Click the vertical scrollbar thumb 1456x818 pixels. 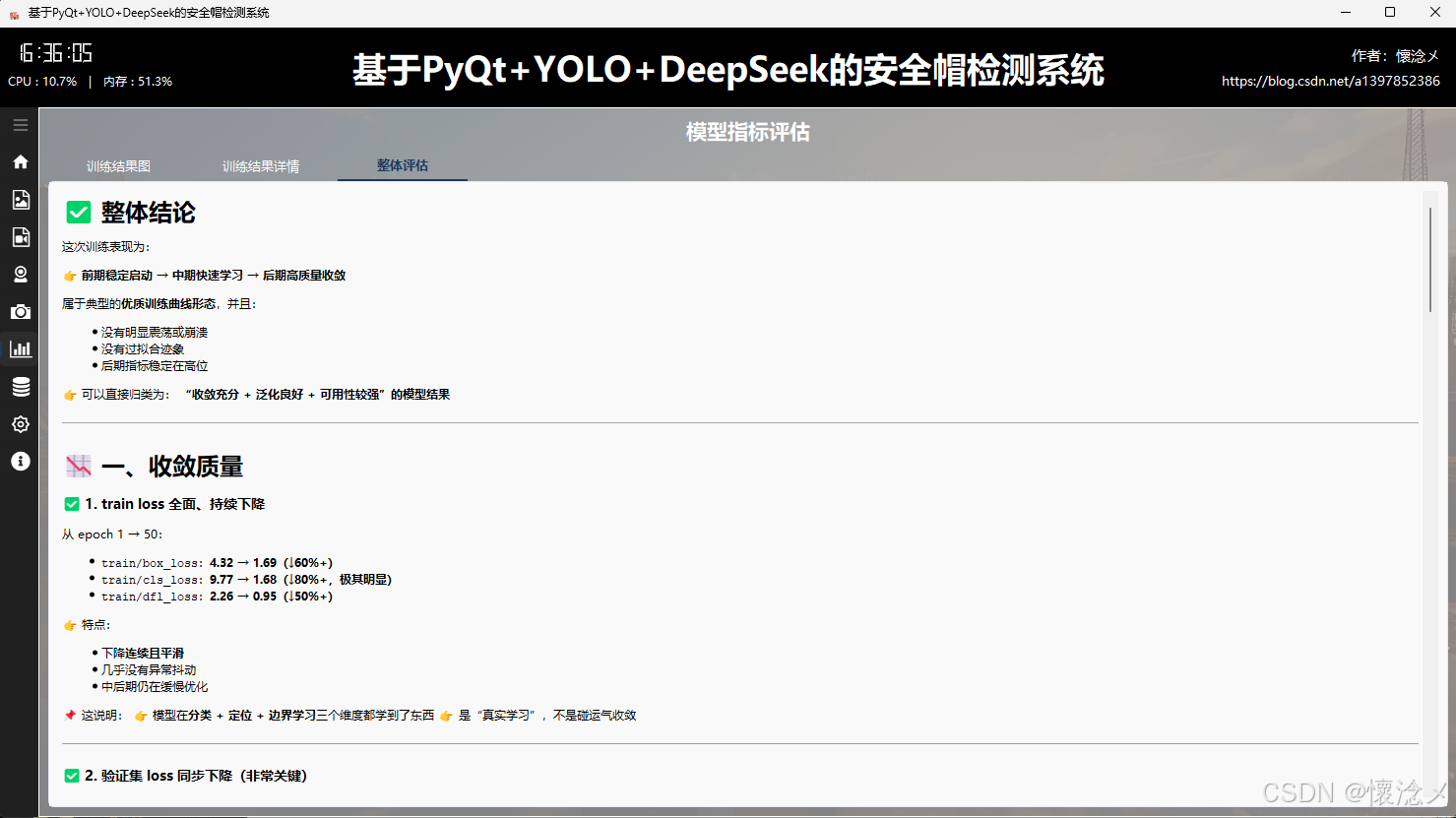pyautogui.click(x=1429, y=260)
